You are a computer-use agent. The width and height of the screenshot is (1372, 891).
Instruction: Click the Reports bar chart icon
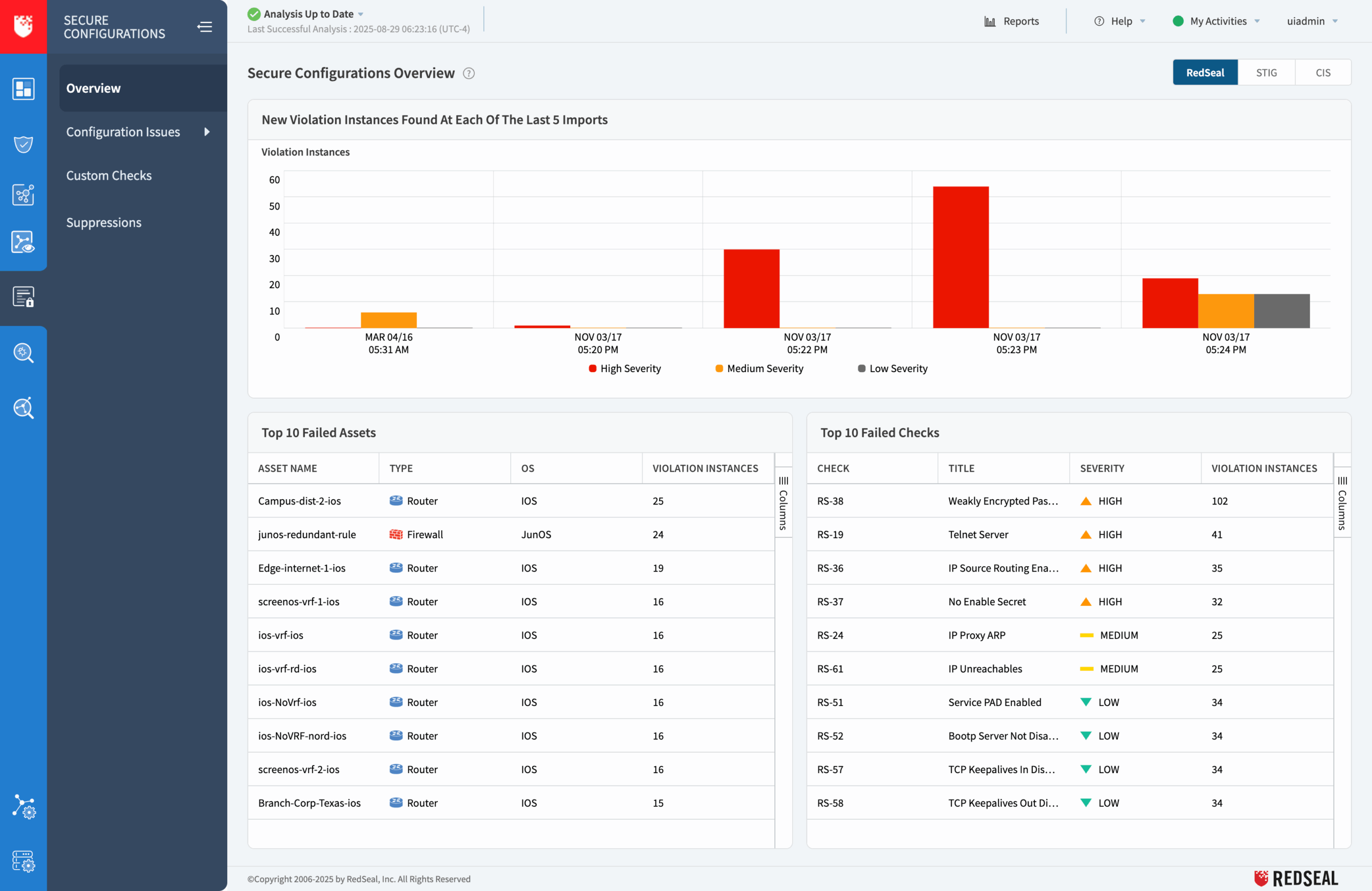tap(990, 21)
